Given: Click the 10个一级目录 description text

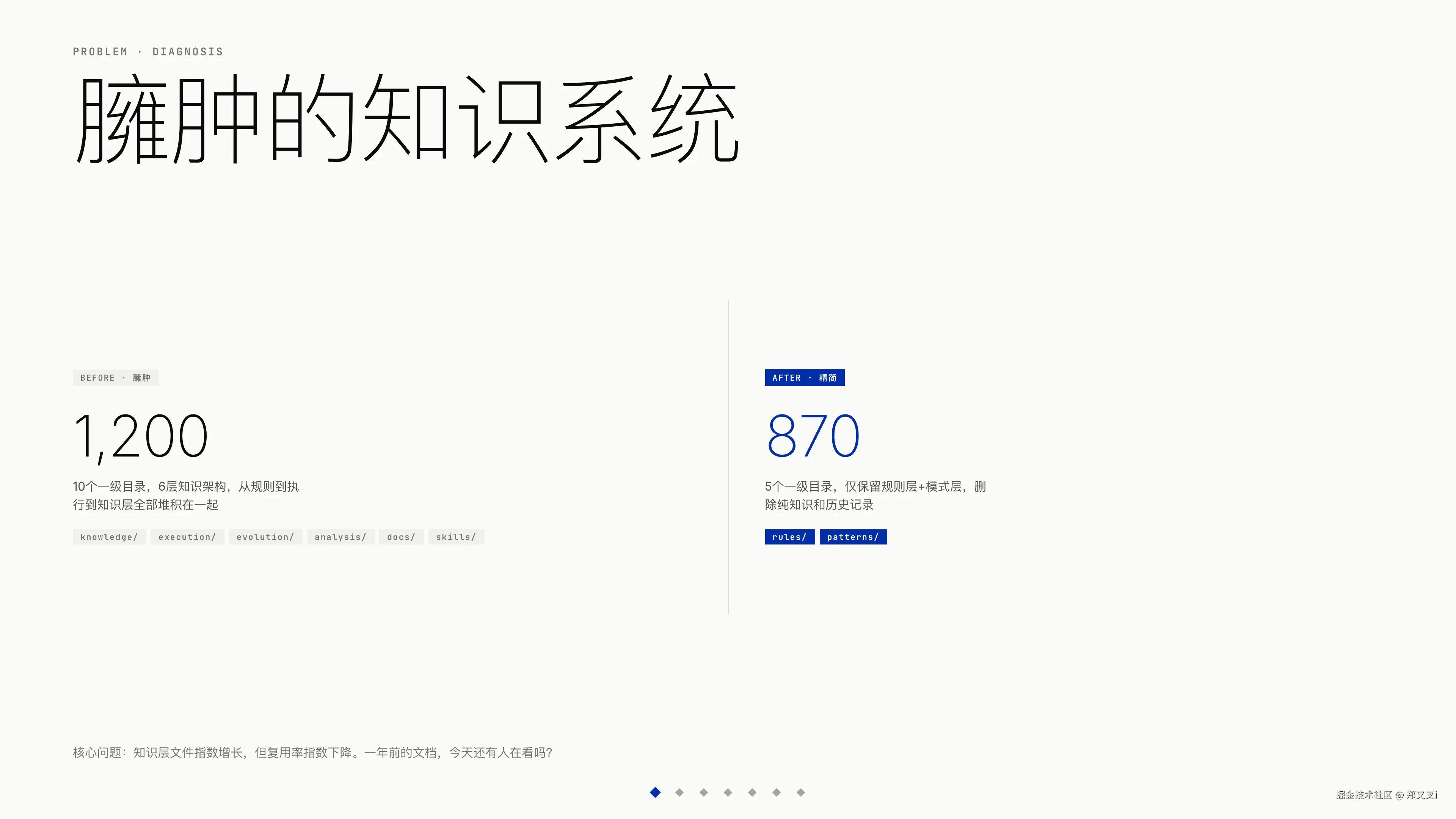Looking at the screenshot, I should click(x=186, y=496).
